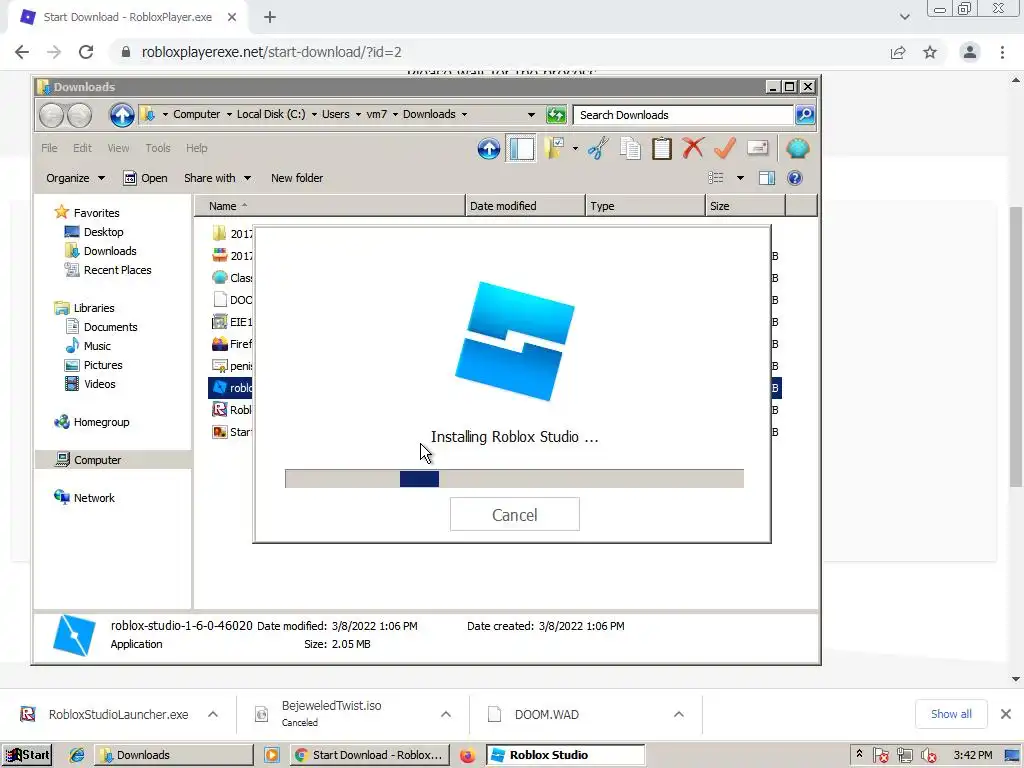This screenshot has width=1024, height=768.
Task: Expand the Share with dropdown
Action: tap(217, 178)
